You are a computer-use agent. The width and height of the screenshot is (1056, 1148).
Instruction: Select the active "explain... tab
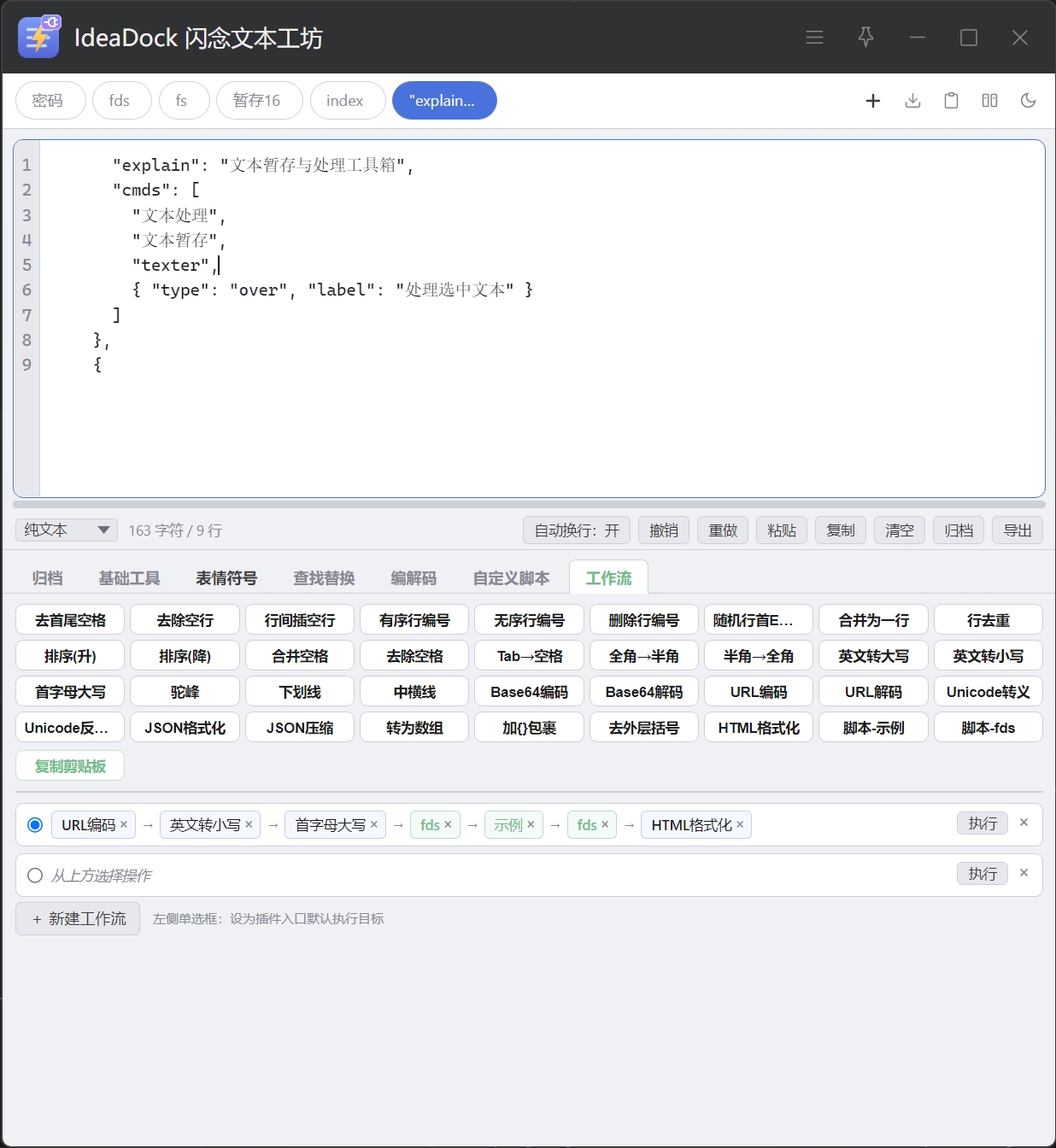click(443, 101)
